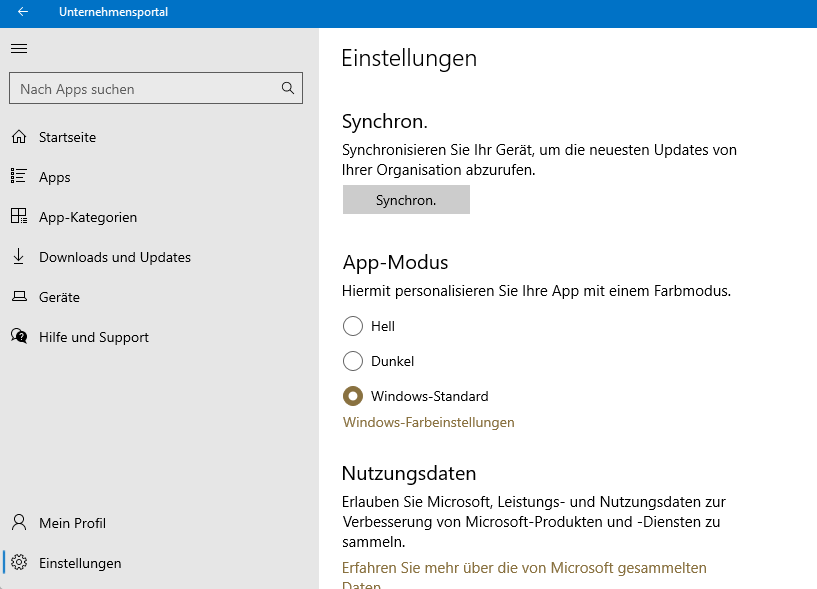This screenshot has width=817, height=589.
Task: Select the Hell color mode
Action: coord(353,326)
